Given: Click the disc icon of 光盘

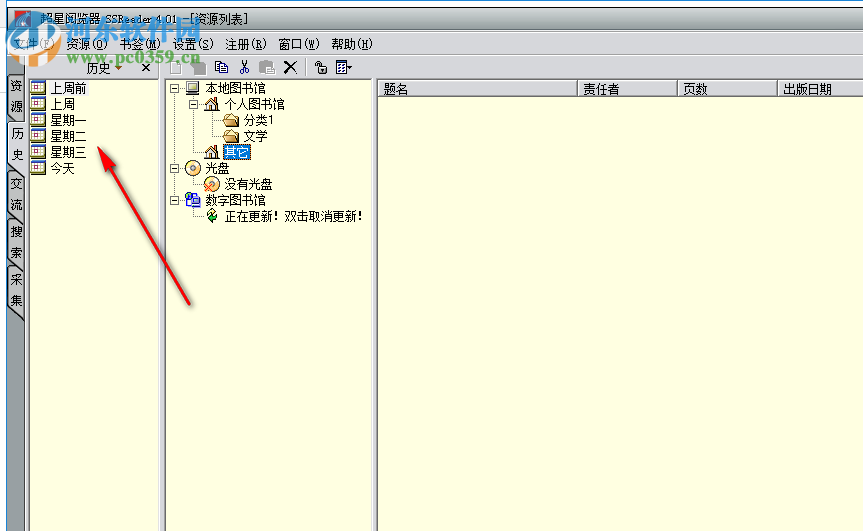Looking at the screenshot, I should click(193, 168).
